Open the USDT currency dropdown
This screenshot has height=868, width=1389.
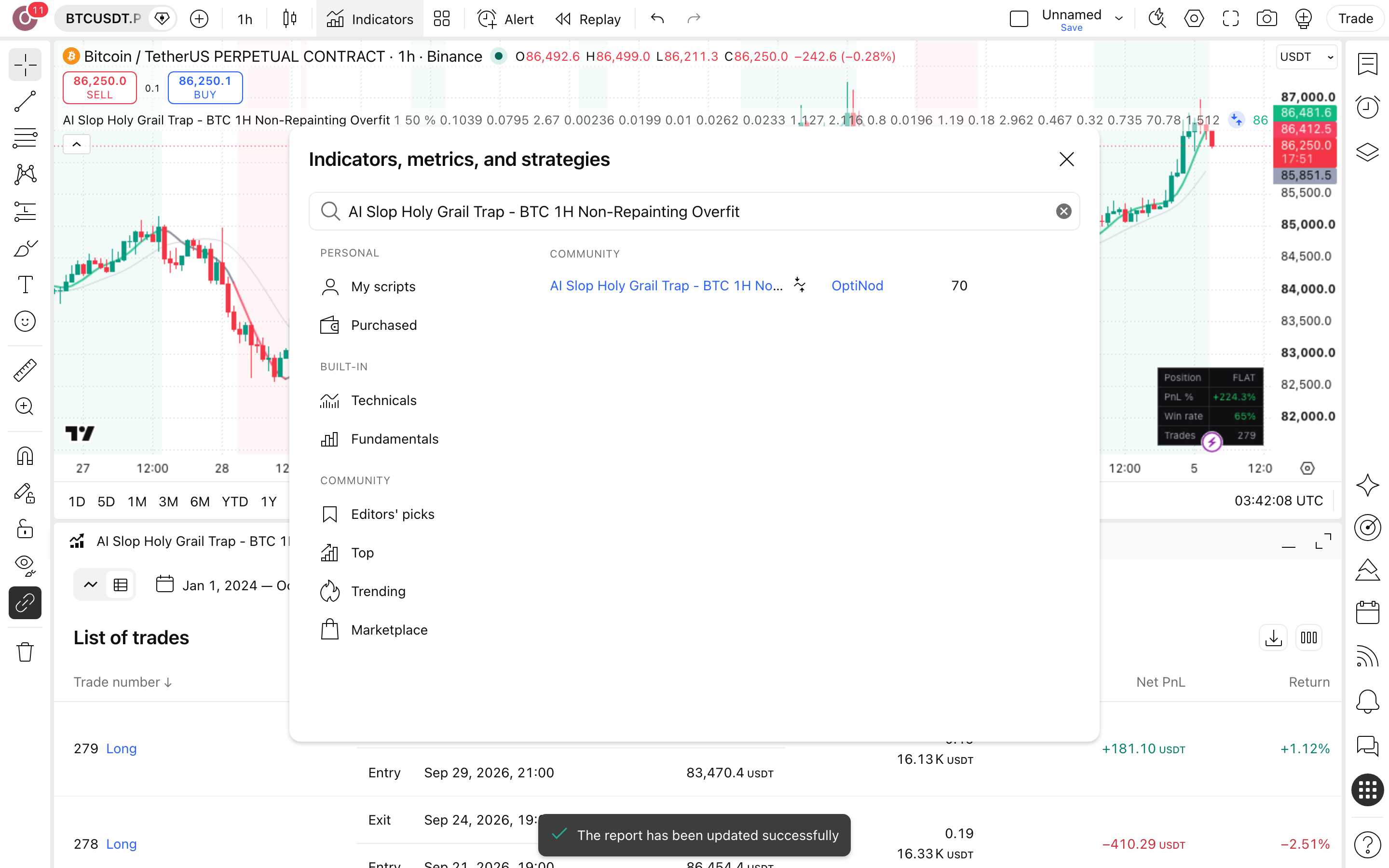click(1307, 57)
